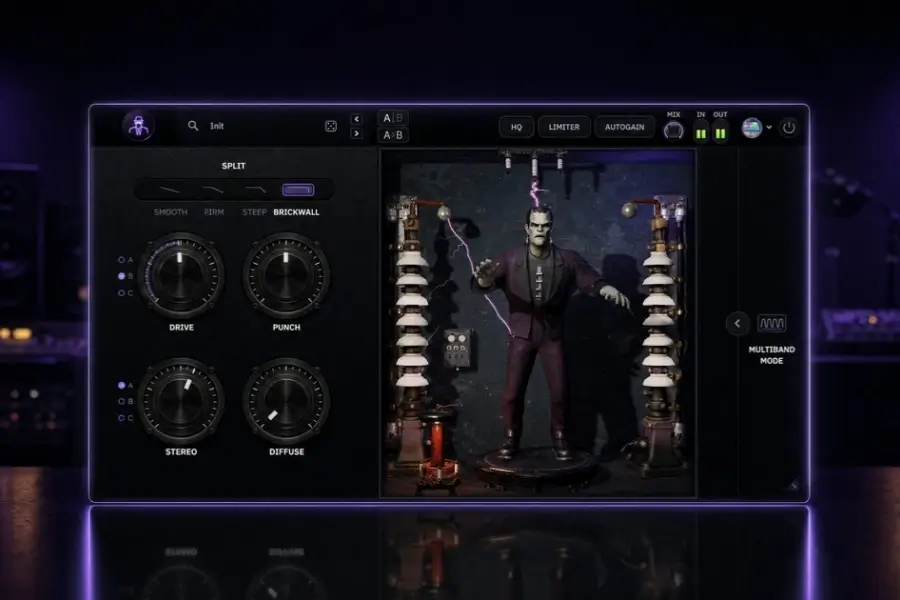The height and width of the screenshot is (600, 900).
Task: Select FIRM split slope curve icon
Action: (212, 189)
